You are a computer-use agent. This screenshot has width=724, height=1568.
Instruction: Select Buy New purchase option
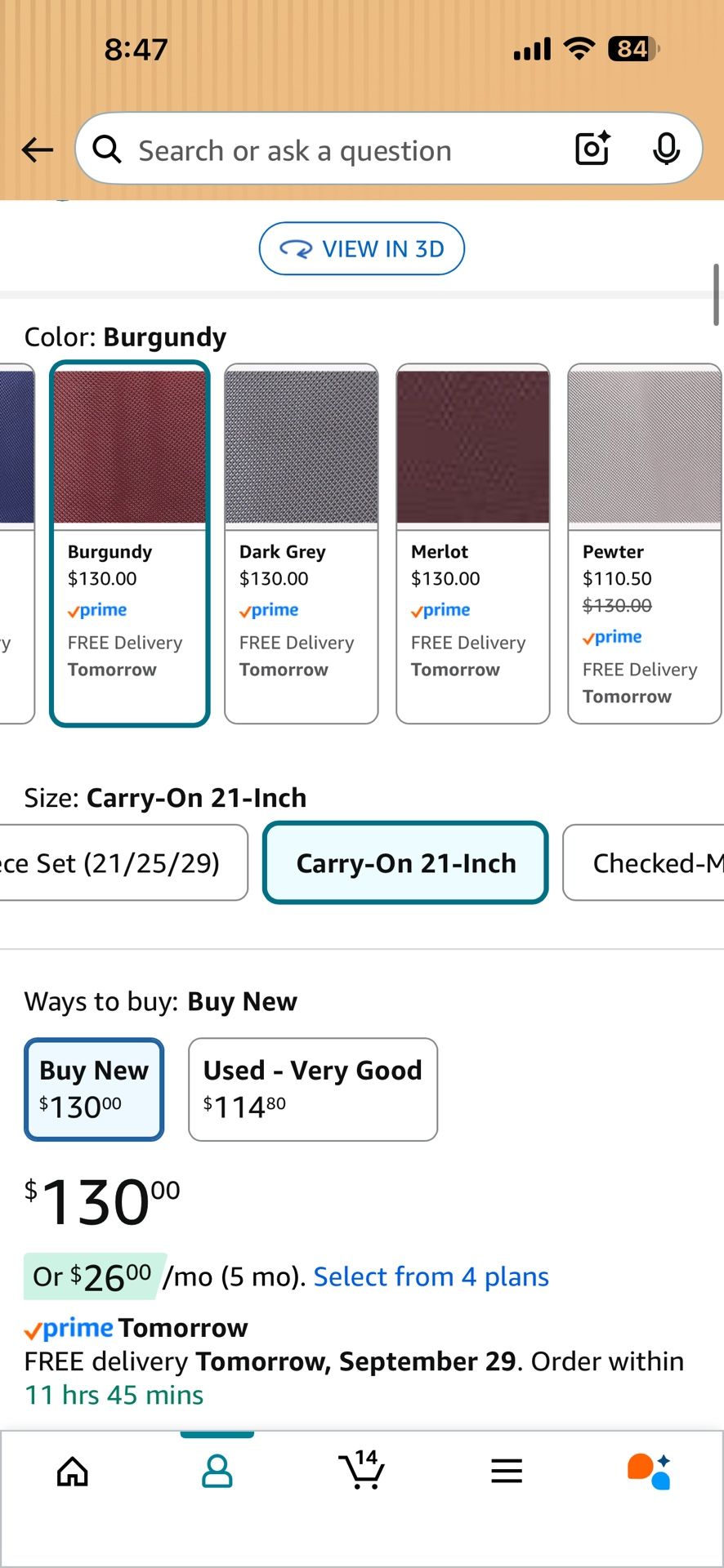tap(94, 1089)
